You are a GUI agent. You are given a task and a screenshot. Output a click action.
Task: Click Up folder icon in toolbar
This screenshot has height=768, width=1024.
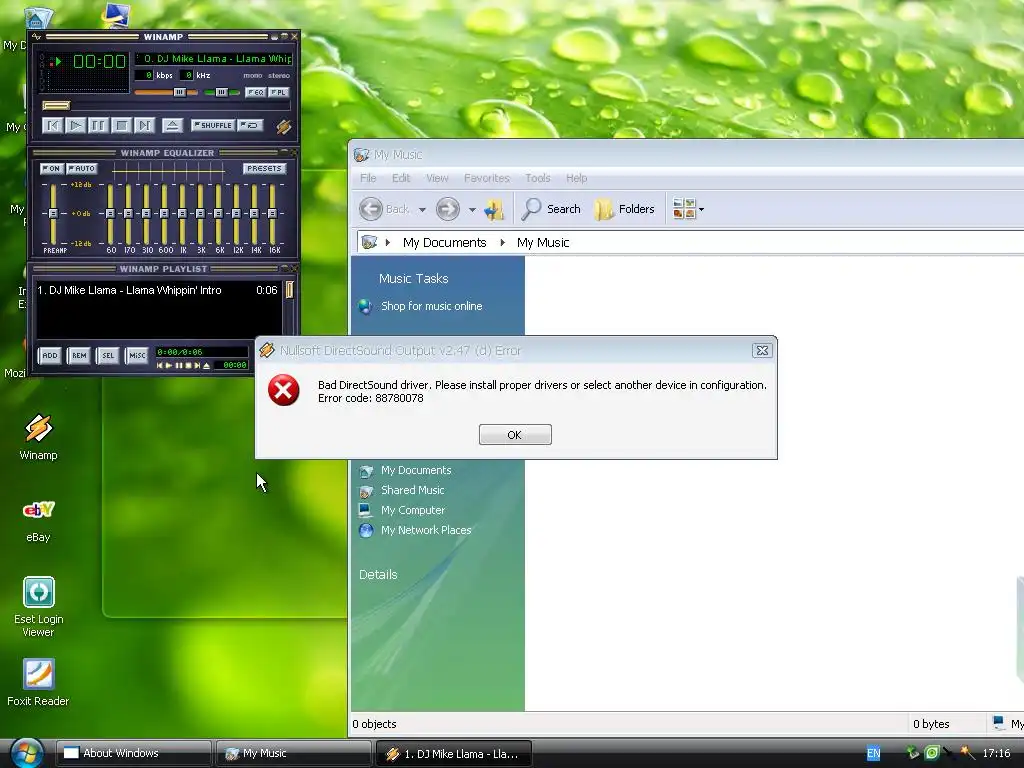point(494,209)
